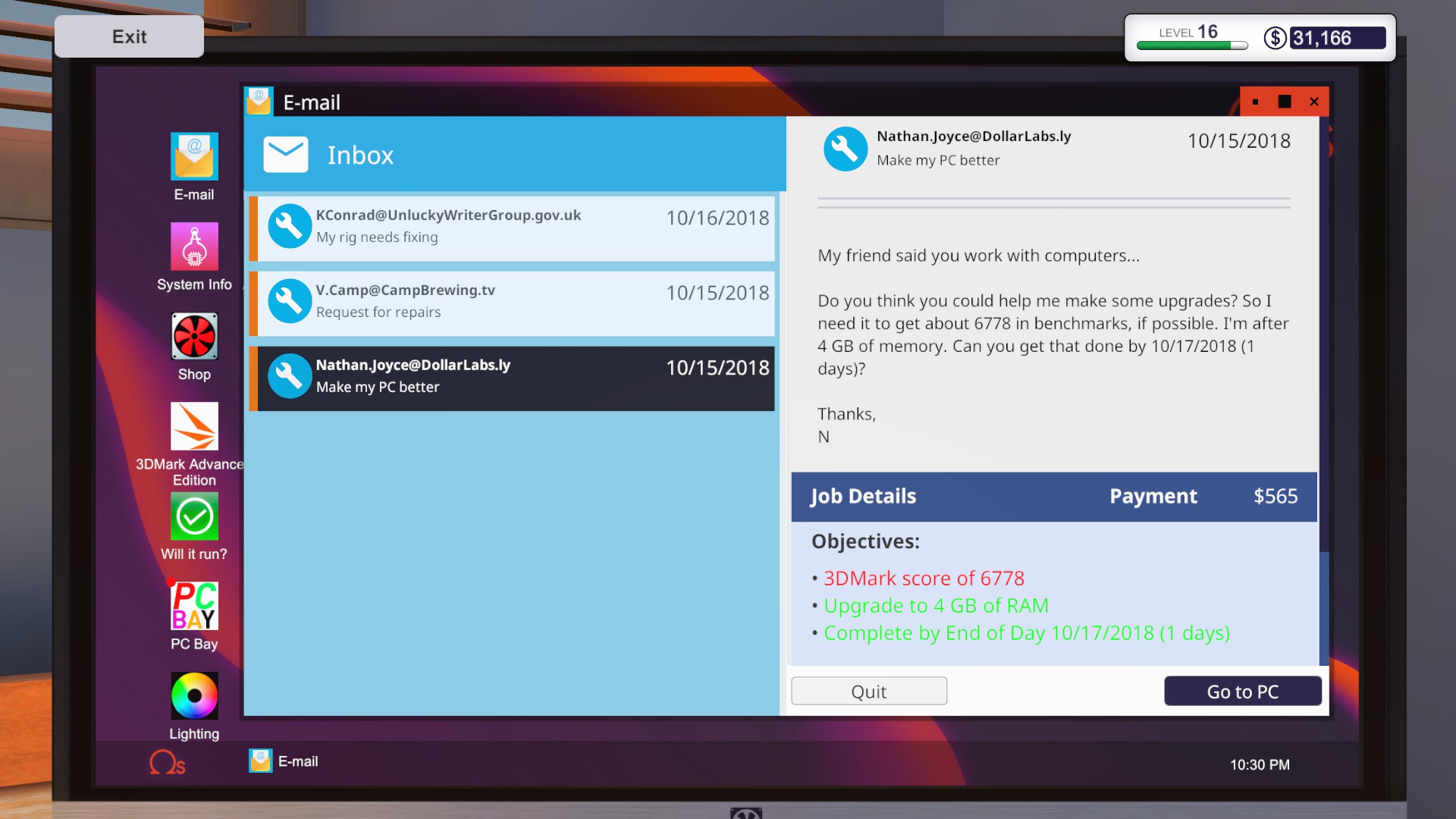1456x819 pixels.
Task: Click the Exit button
Action: pyautogui.click(x=129, y=36)
